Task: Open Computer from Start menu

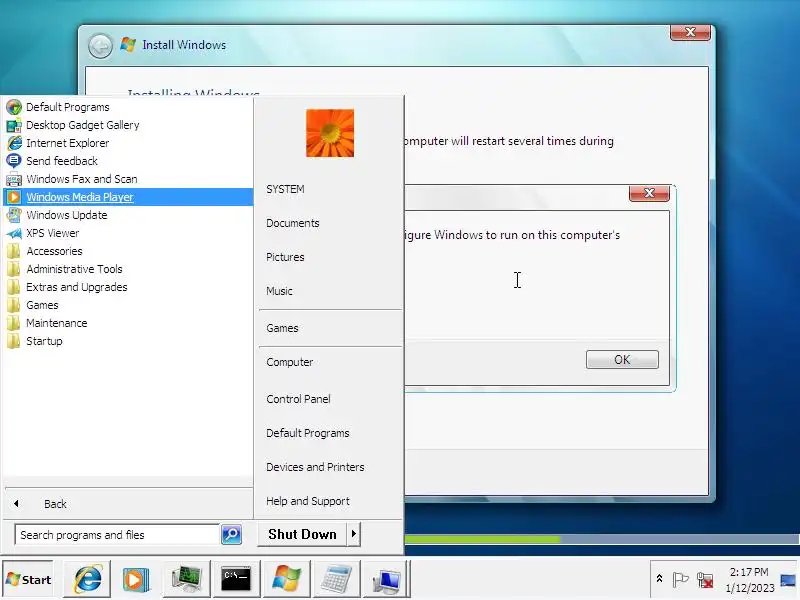Action: click(289, 362)
